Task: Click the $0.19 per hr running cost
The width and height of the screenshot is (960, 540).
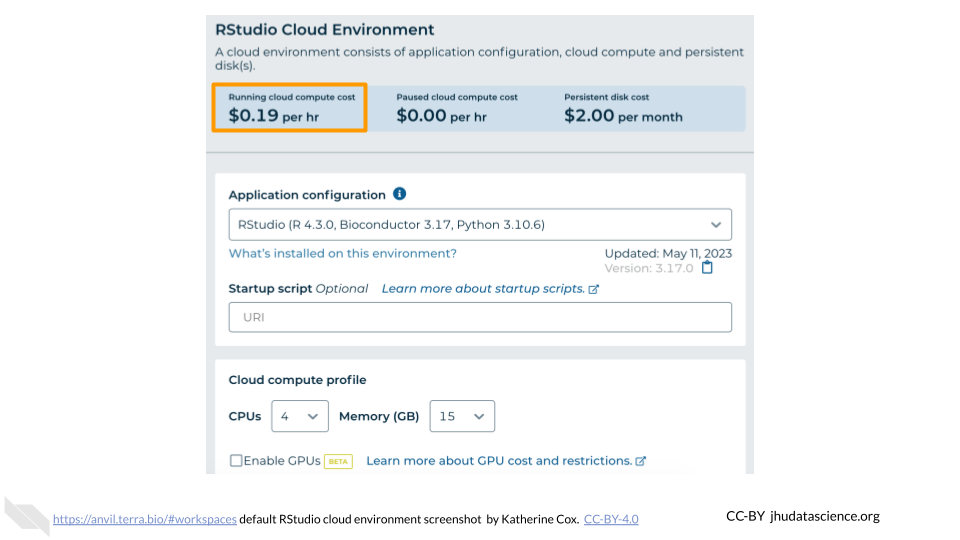Action: pos(274,115)
